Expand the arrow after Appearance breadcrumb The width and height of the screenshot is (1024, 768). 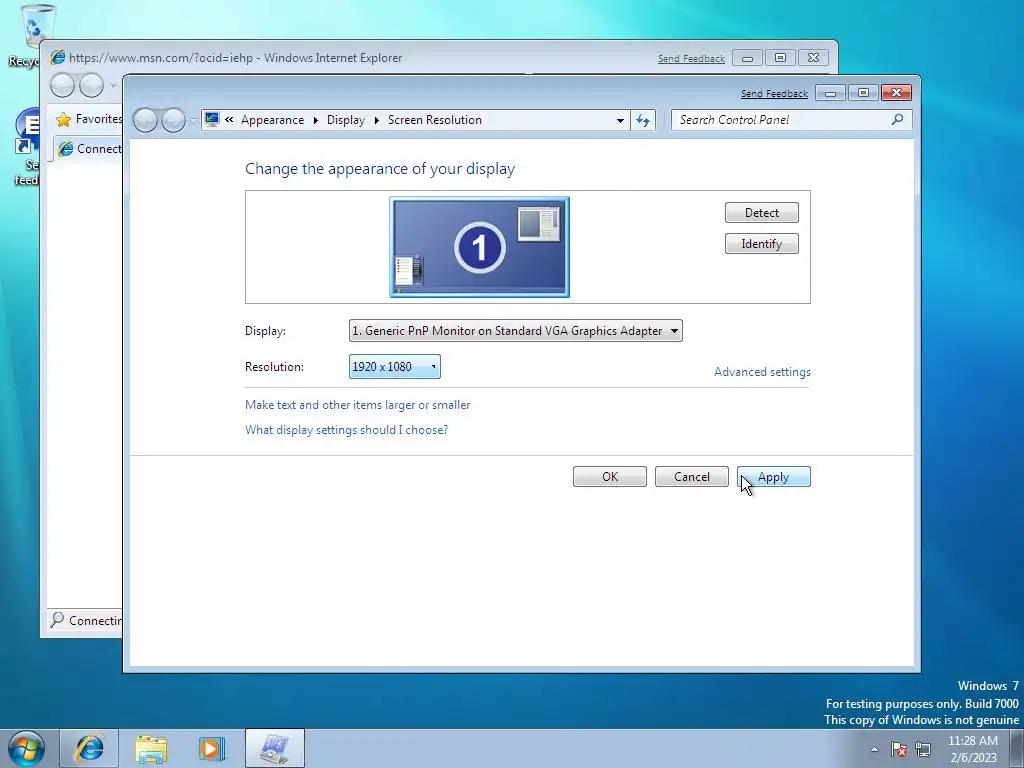315,120
